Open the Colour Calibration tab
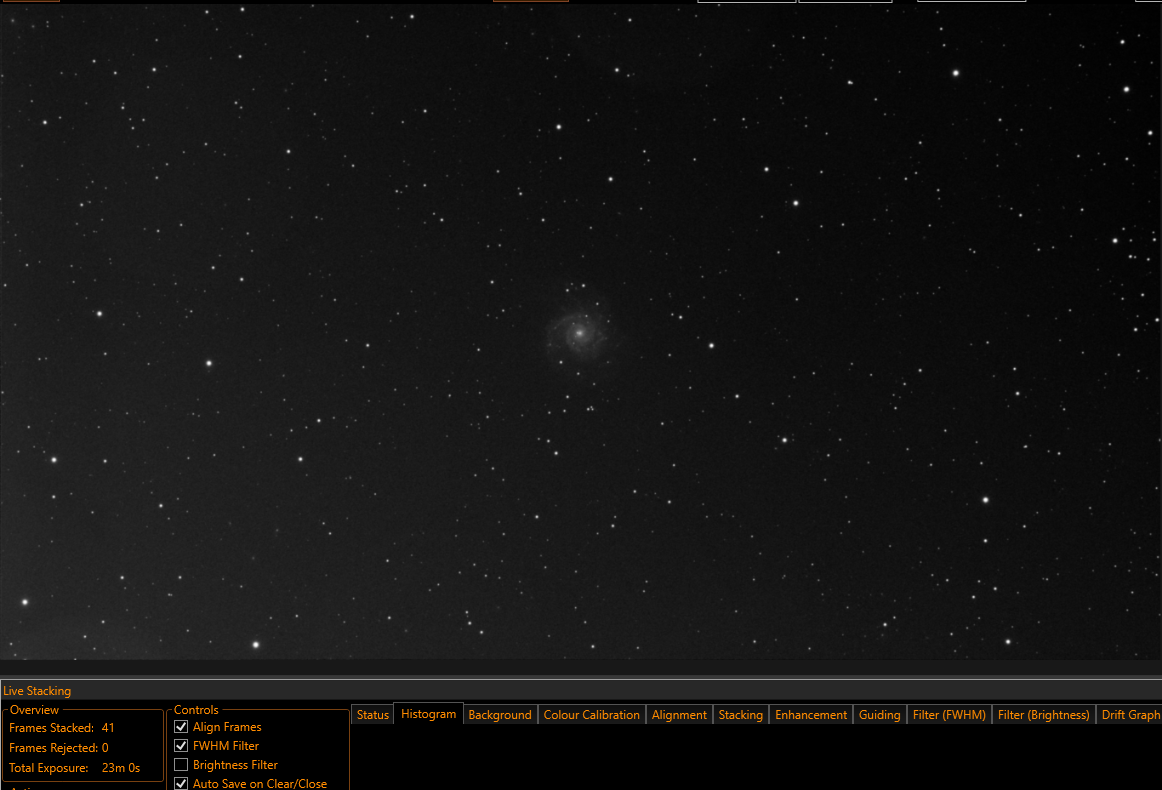The width and height of the screenshot is (1162, 790). (x=591, y=714)
